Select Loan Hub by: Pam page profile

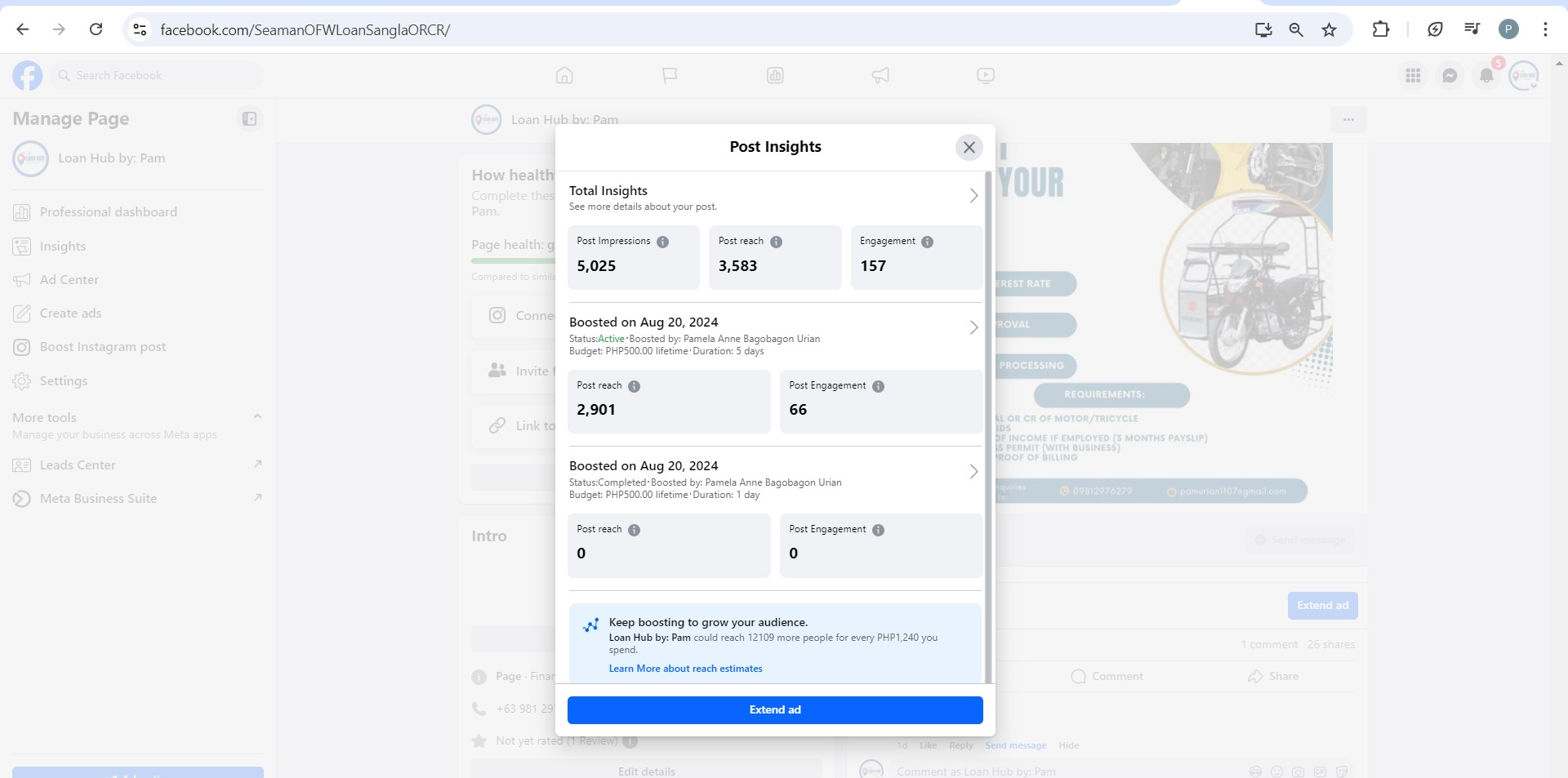point(137,158)
